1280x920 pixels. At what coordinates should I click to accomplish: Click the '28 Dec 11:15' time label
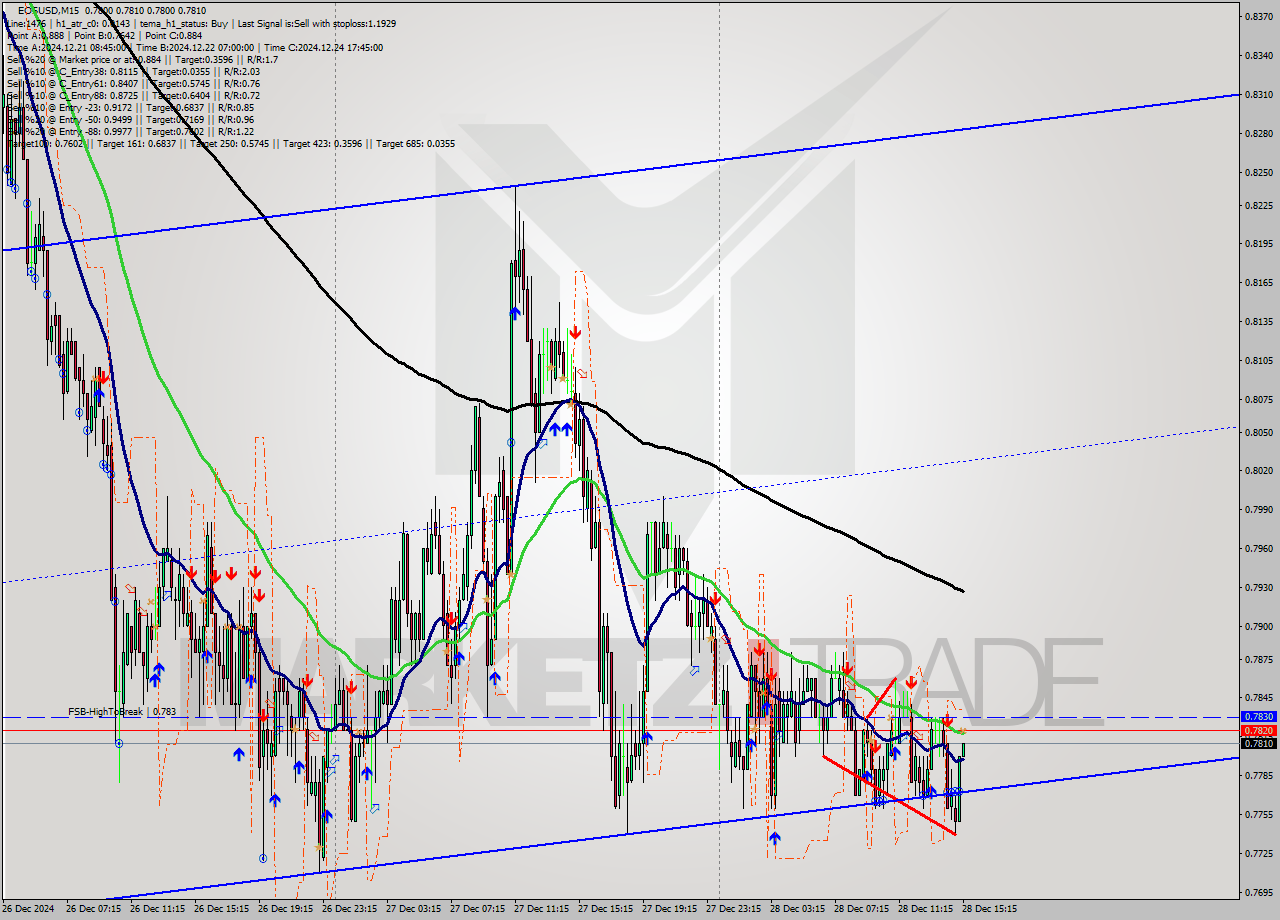[925, 909]
